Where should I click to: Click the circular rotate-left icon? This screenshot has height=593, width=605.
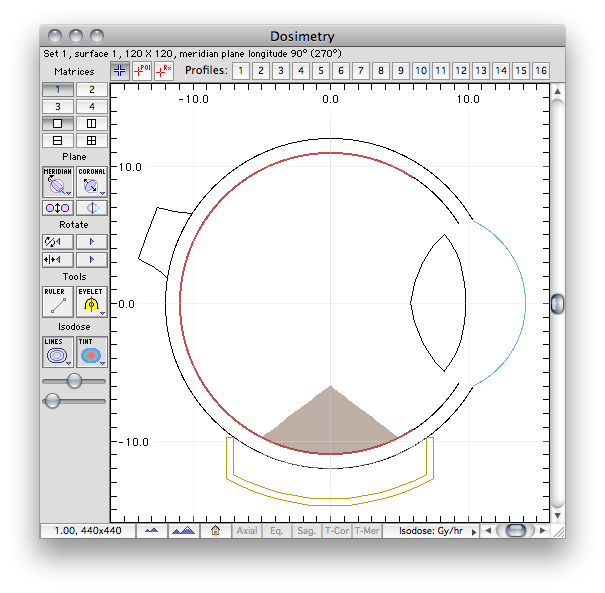click(57, 242)
